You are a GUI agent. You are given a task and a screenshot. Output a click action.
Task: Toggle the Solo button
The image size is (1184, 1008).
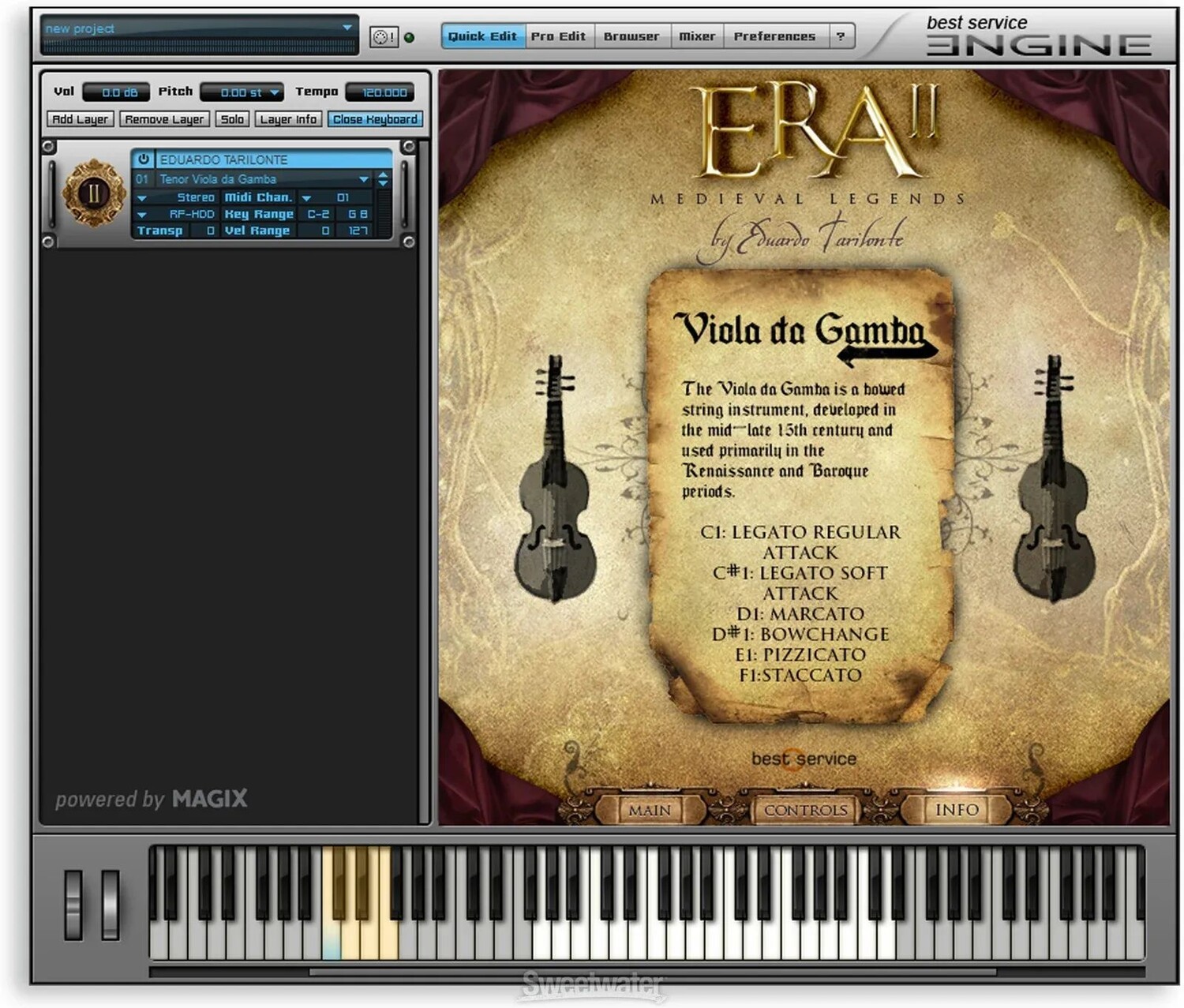tap(232, 119)
